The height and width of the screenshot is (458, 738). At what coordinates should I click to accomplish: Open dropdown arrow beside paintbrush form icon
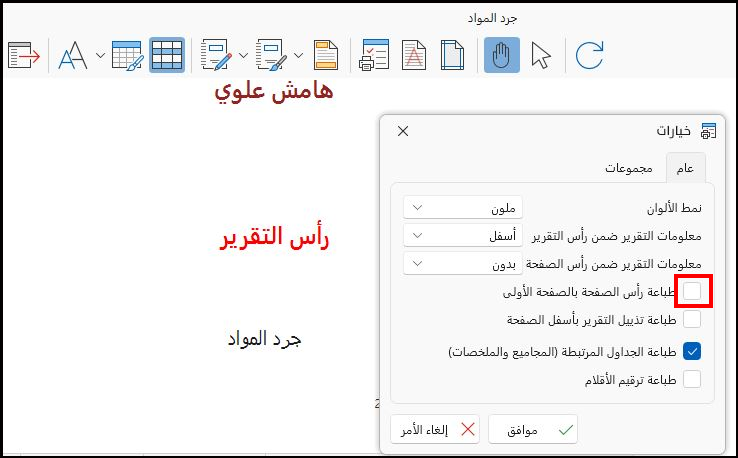pyautogui.click(x=298, y=55)
